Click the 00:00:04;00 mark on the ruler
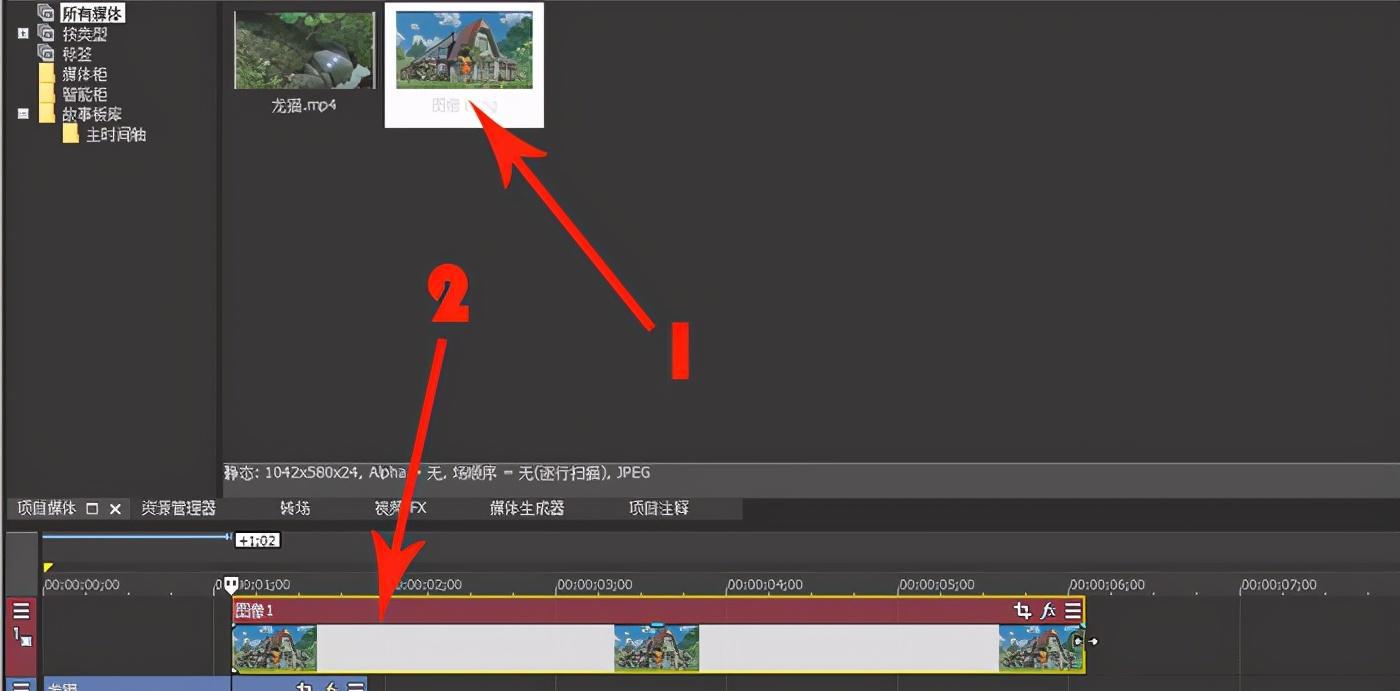The image size is (1400, 691). point(766,584)
